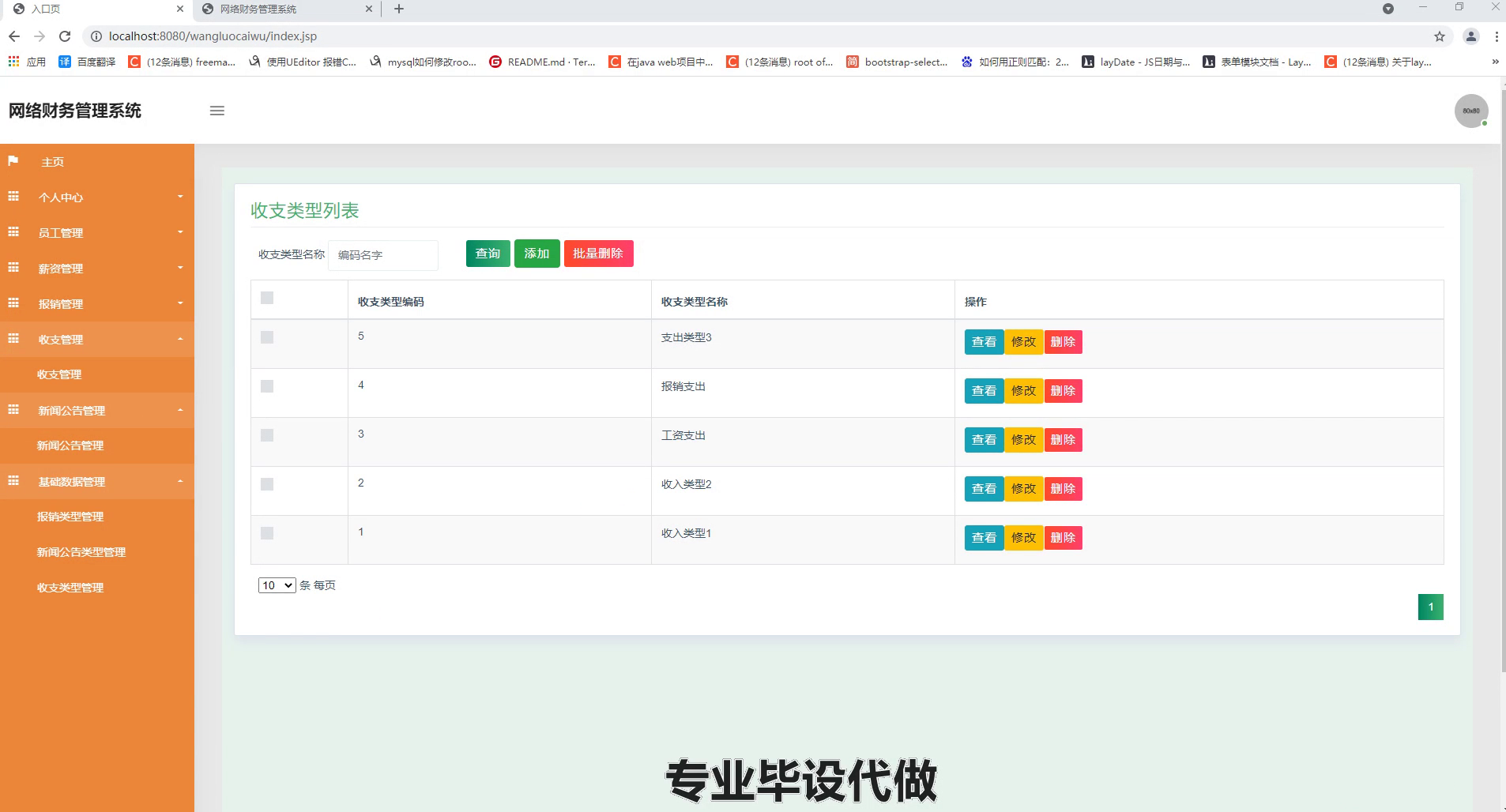Viewport: 1506px width, 812px height.
Task: Click the browser address bar URL
Action: tap(213, 36)
